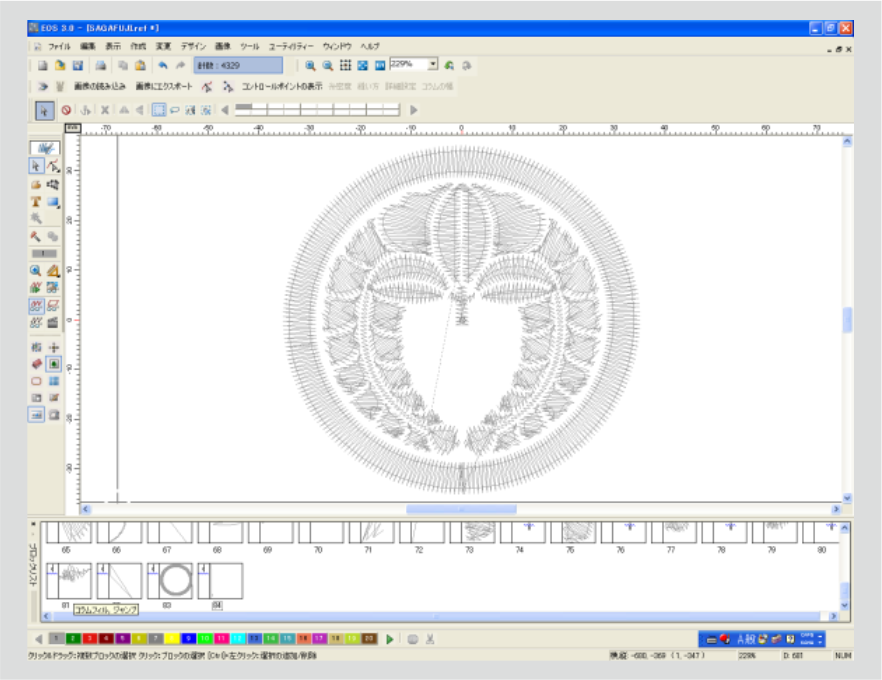
Task: Step forward with the arrow after the stitch slider
Action: click(413, 110)
